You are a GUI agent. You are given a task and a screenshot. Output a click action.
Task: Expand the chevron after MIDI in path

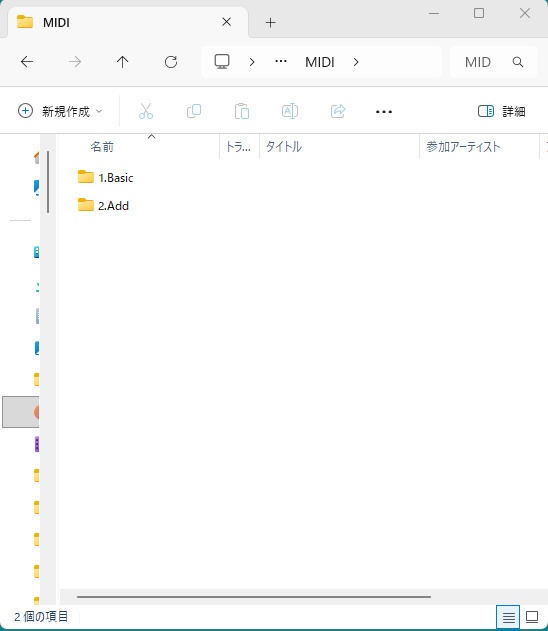(x=356, y=62)
